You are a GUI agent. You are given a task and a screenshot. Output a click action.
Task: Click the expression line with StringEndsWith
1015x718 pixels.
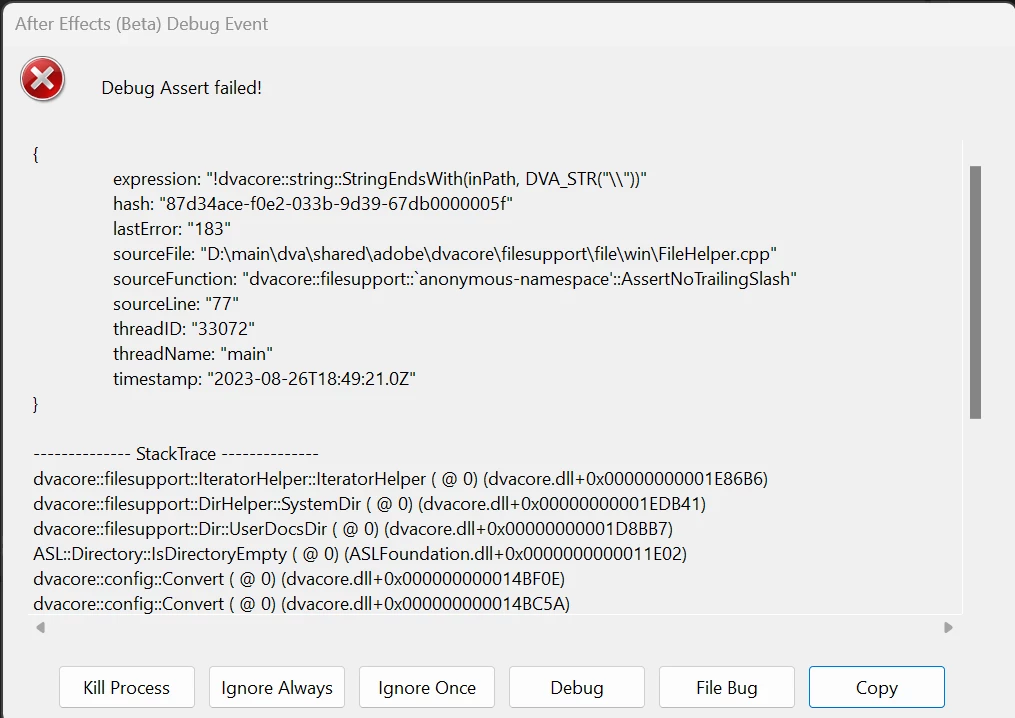tap(380, 179)
